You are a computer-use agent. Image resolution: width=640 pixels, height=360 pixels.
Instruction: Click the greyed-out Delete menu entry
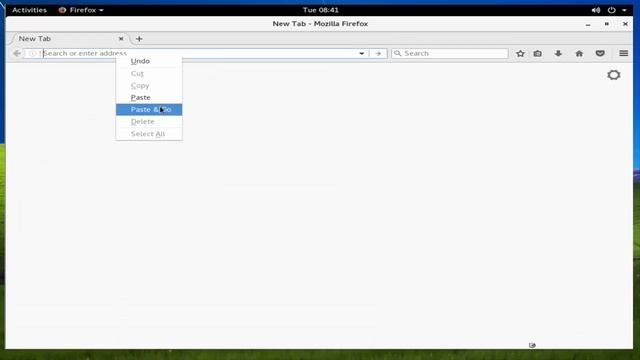pos(149,122)
